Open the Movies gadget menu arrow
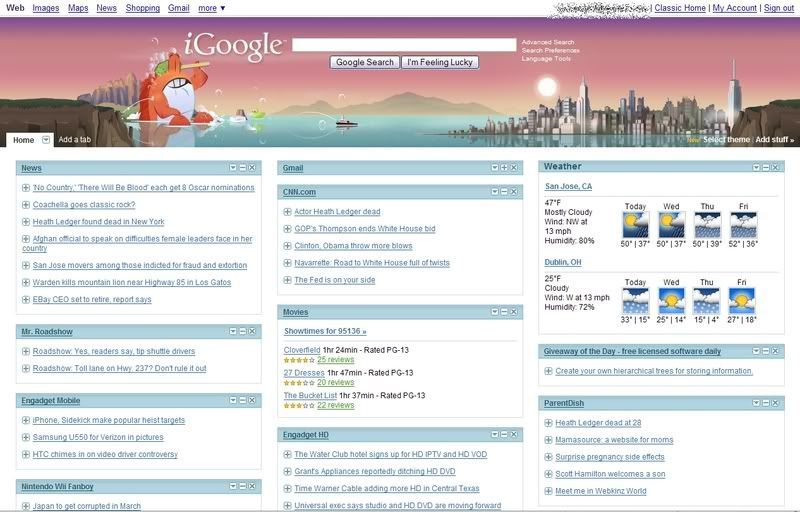This screenshot has width=800, height=512. click(x=495, y=312)
